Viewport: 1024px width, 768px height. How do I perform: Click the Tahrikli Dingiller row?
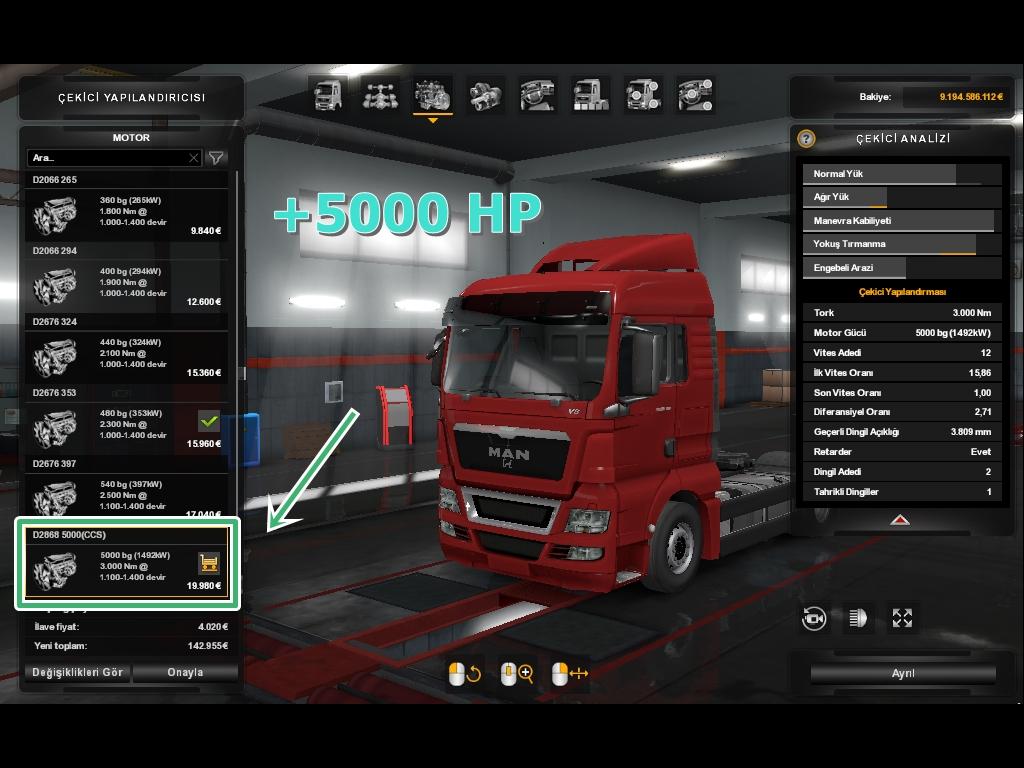coord(902,492)
